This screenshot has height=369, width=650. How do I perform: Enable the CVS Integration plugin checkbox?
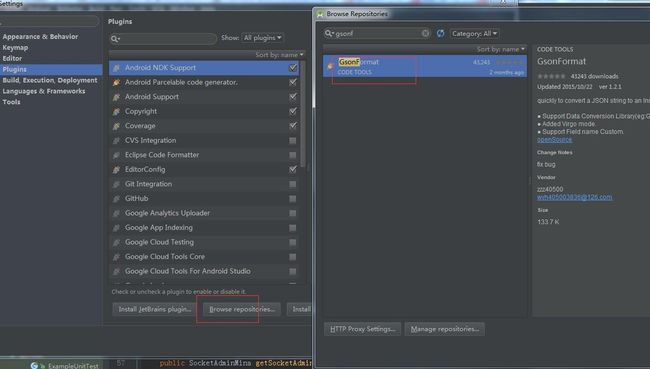click(x=293, y=141)
